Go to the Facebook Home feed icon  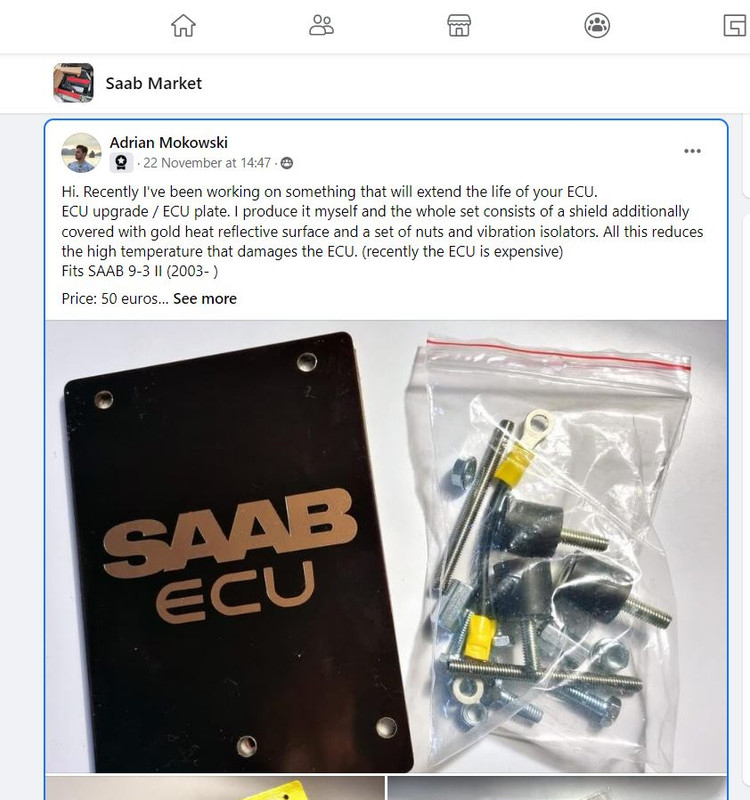pyautogui.click(x=183, y=26)
